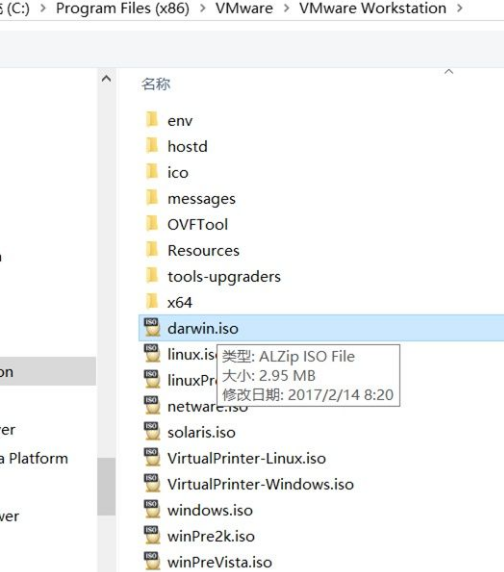
Task: Select the folder name ico
Action: pyautogui.click(x=178, y=173)
